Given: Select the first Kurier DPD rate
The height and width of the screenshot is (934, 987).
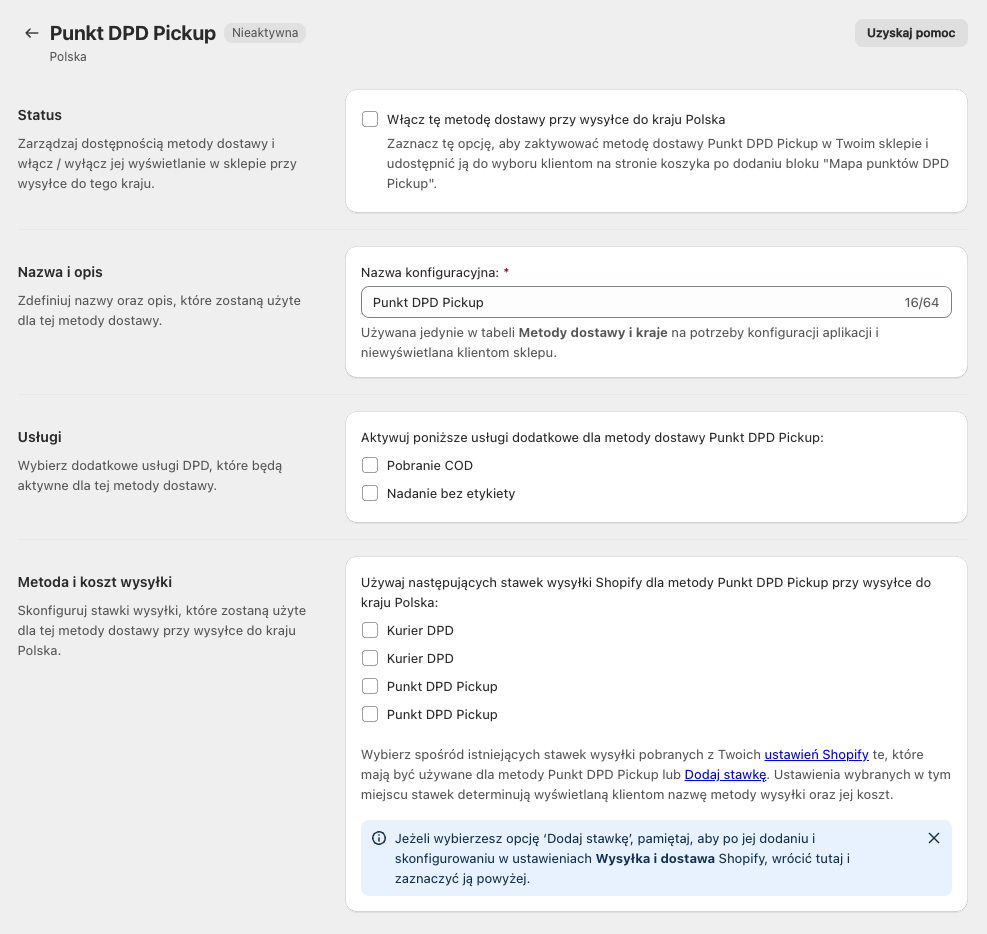Looking at the screenshot, I should [370, 630].
